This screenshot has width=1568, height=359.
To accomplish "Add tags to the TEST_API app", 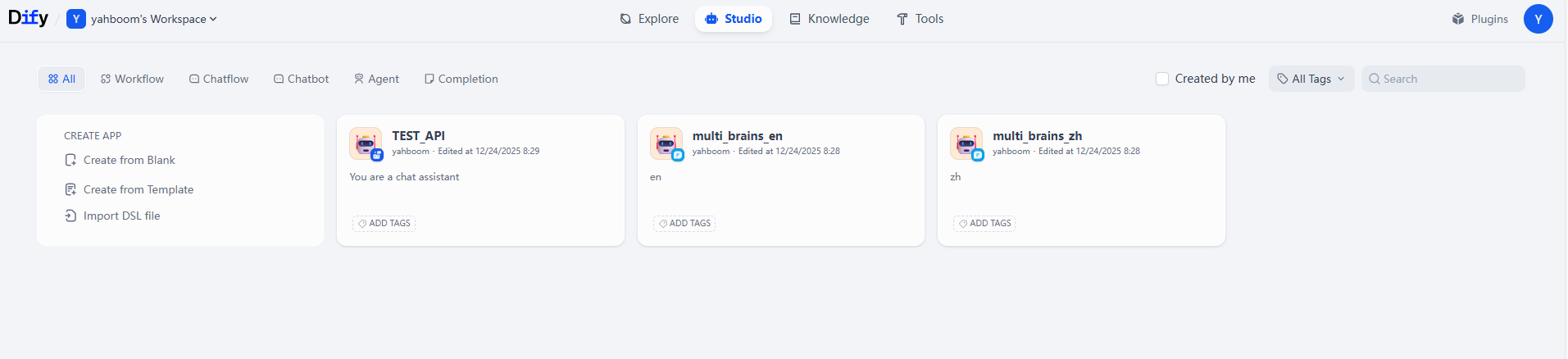I will point(384,223).
